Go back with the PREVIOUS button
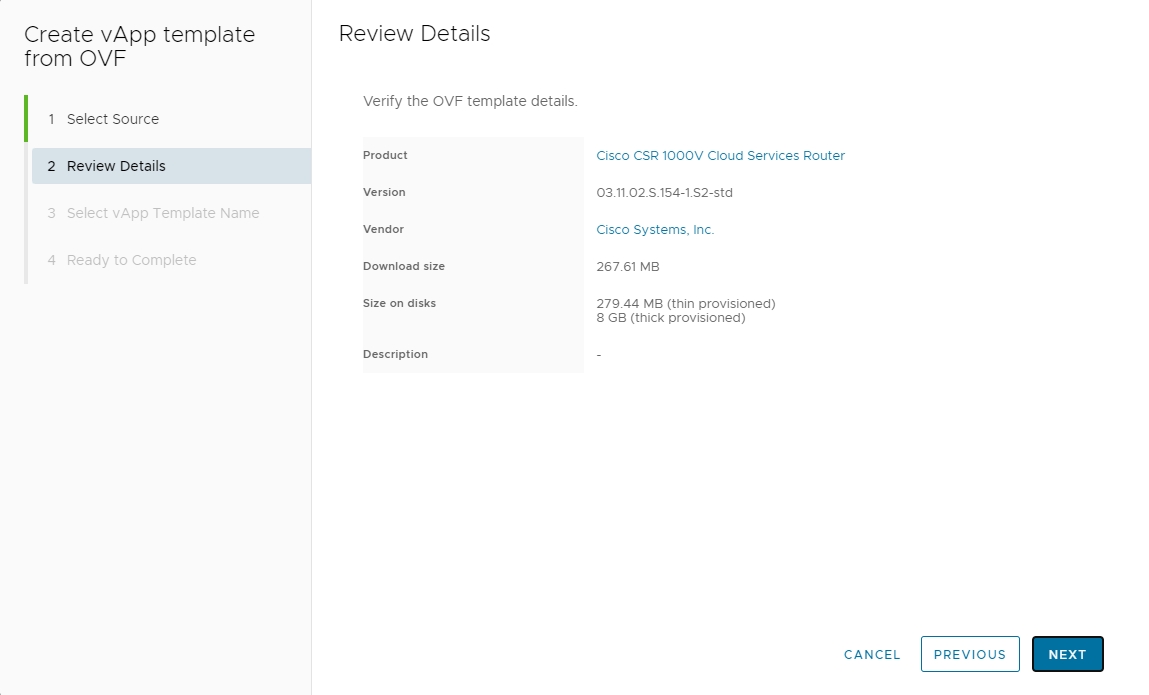Screen dimensions: 1149x695 coord(969,654)
